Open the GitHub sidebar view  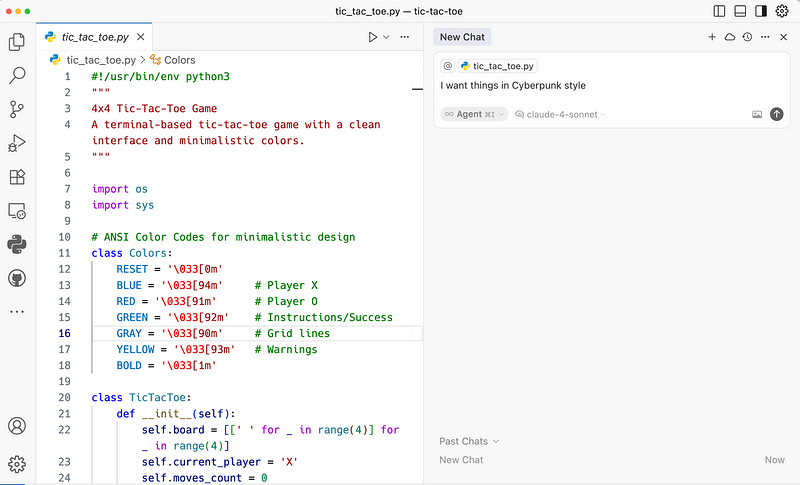pos(17,278)
